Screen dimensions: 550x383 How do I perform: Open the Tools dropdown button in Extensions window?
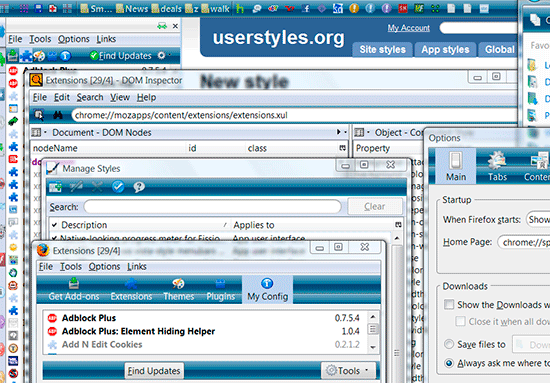click(348, 370)
